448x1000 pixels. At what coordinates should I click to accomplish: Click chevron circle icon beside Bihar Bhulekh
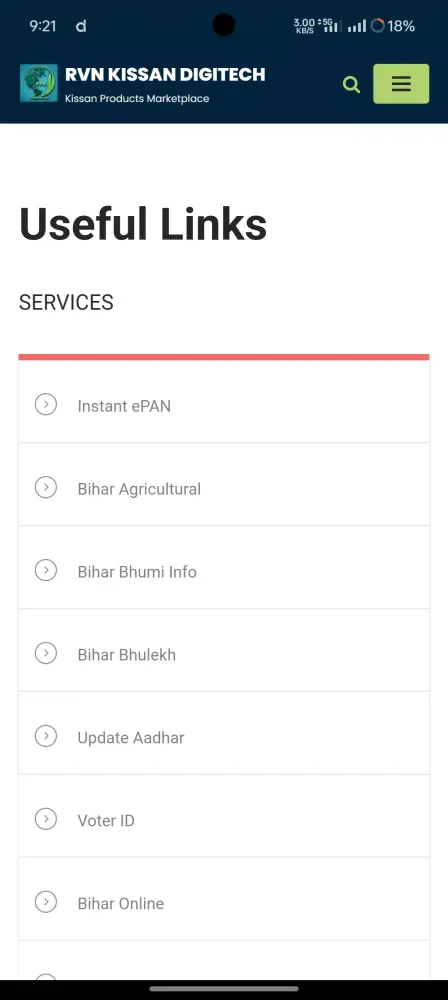(x=45, y=653)
